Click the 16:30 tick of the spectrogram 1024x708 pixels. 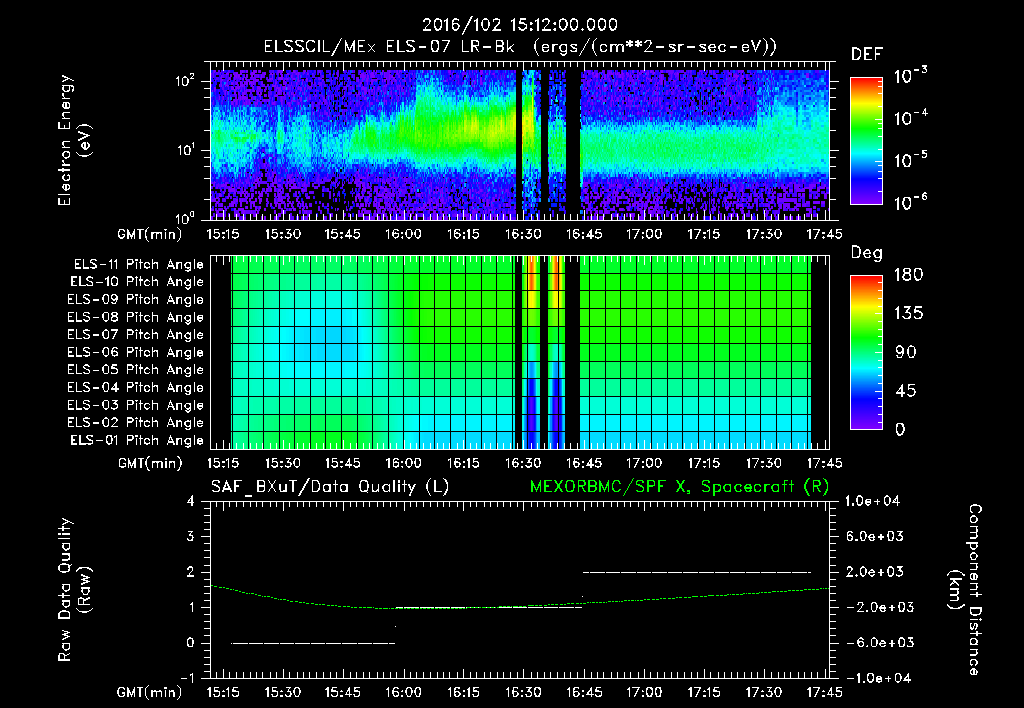(x=523, y=234)
